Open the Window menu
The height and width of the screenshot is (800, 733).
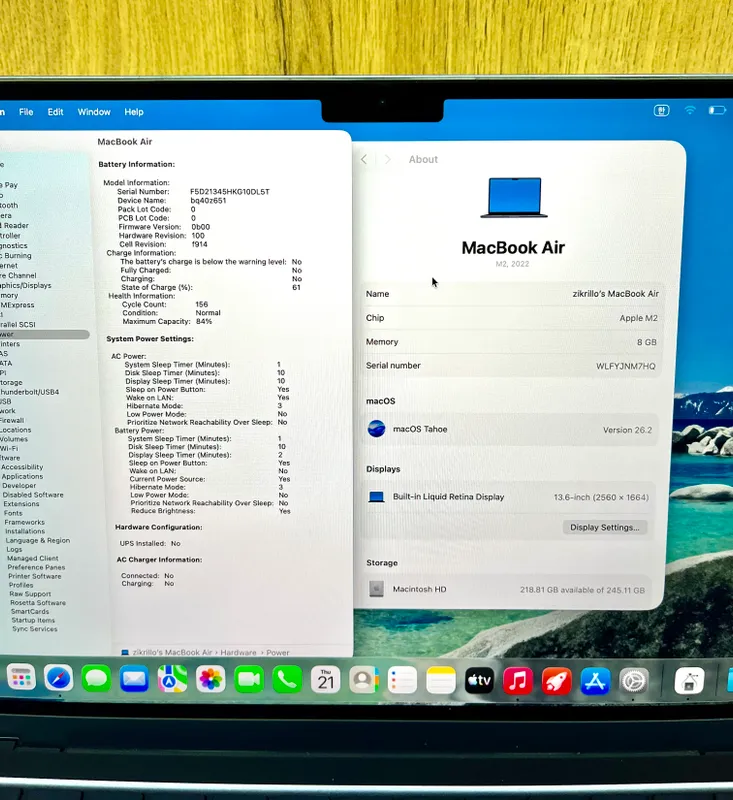(94, 112)
